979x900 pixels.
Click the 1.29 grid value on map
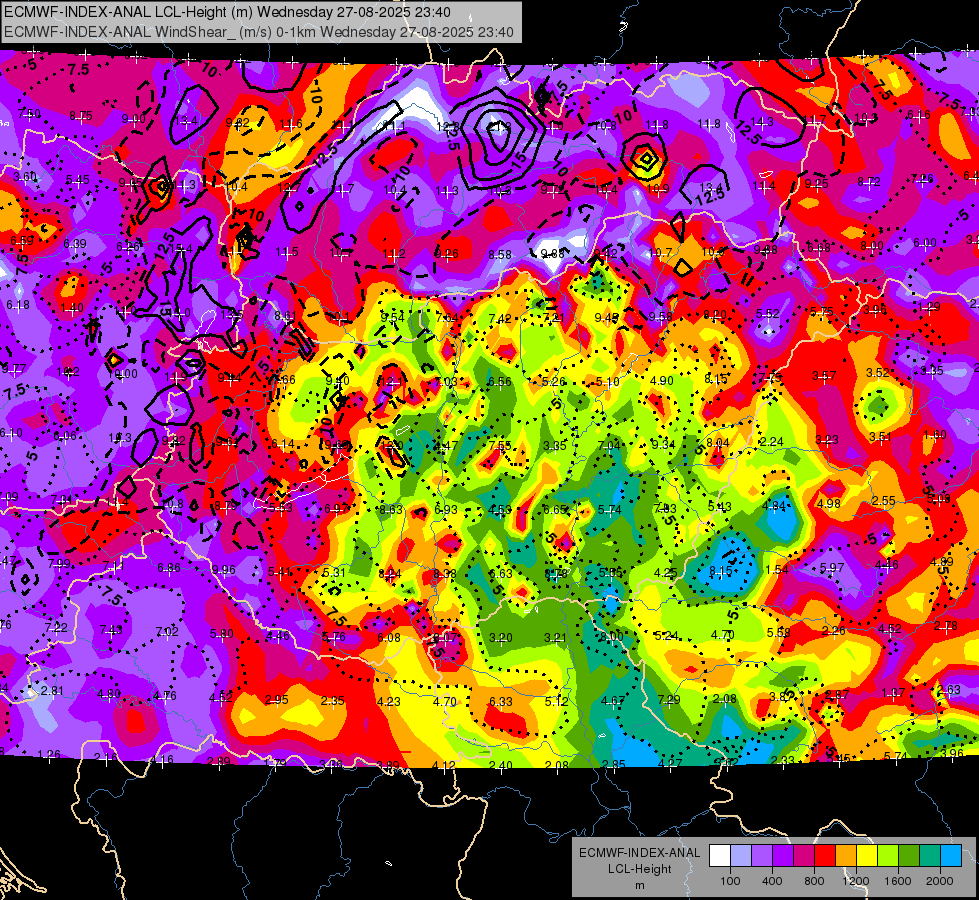[x=929, y=307]
